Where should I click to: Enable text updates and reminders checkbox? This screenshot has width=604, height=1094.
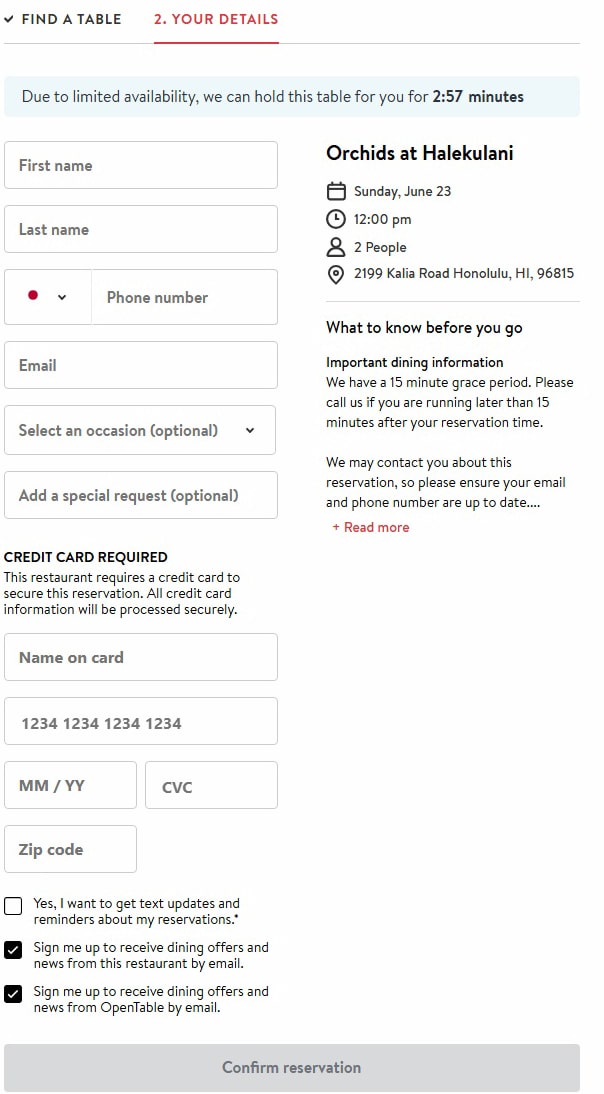tap(13, 906)
